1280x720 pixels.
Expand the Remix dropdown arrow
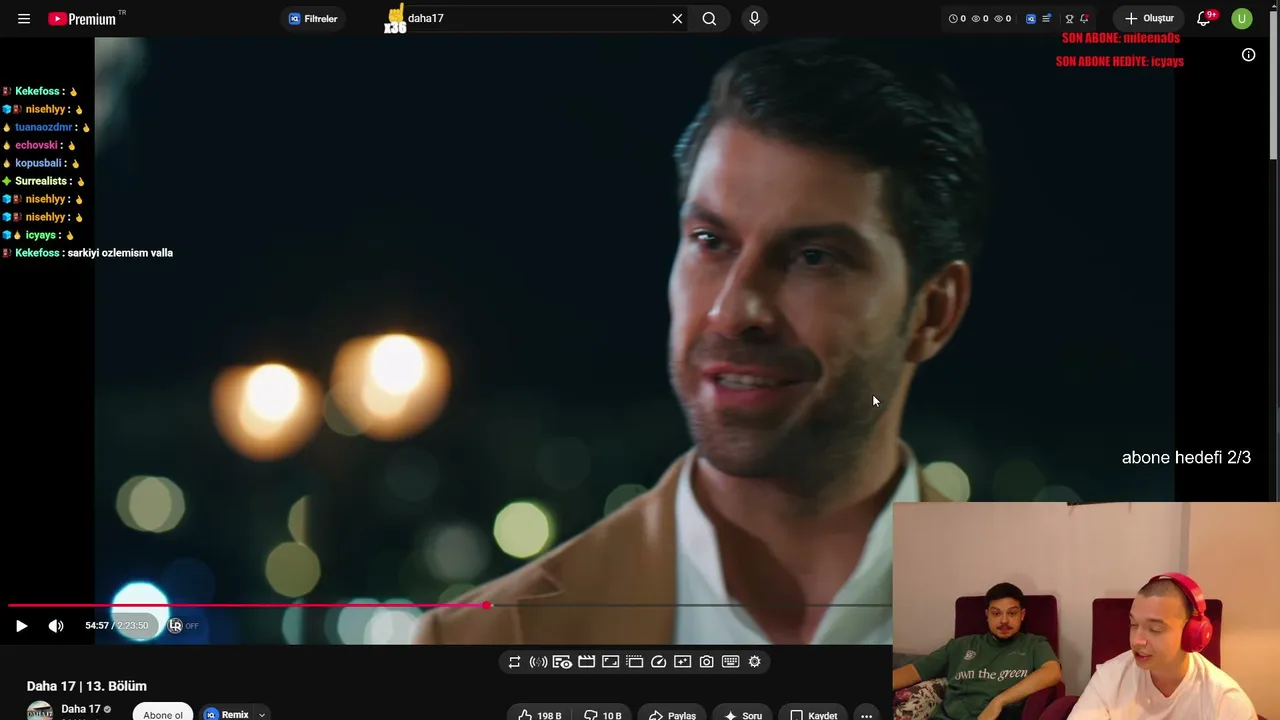(261, 714)
